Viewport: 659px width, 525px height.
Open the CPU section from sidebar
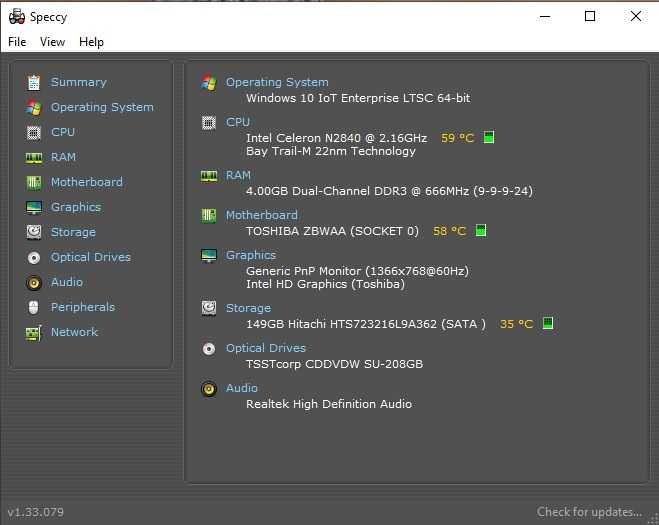63,132
